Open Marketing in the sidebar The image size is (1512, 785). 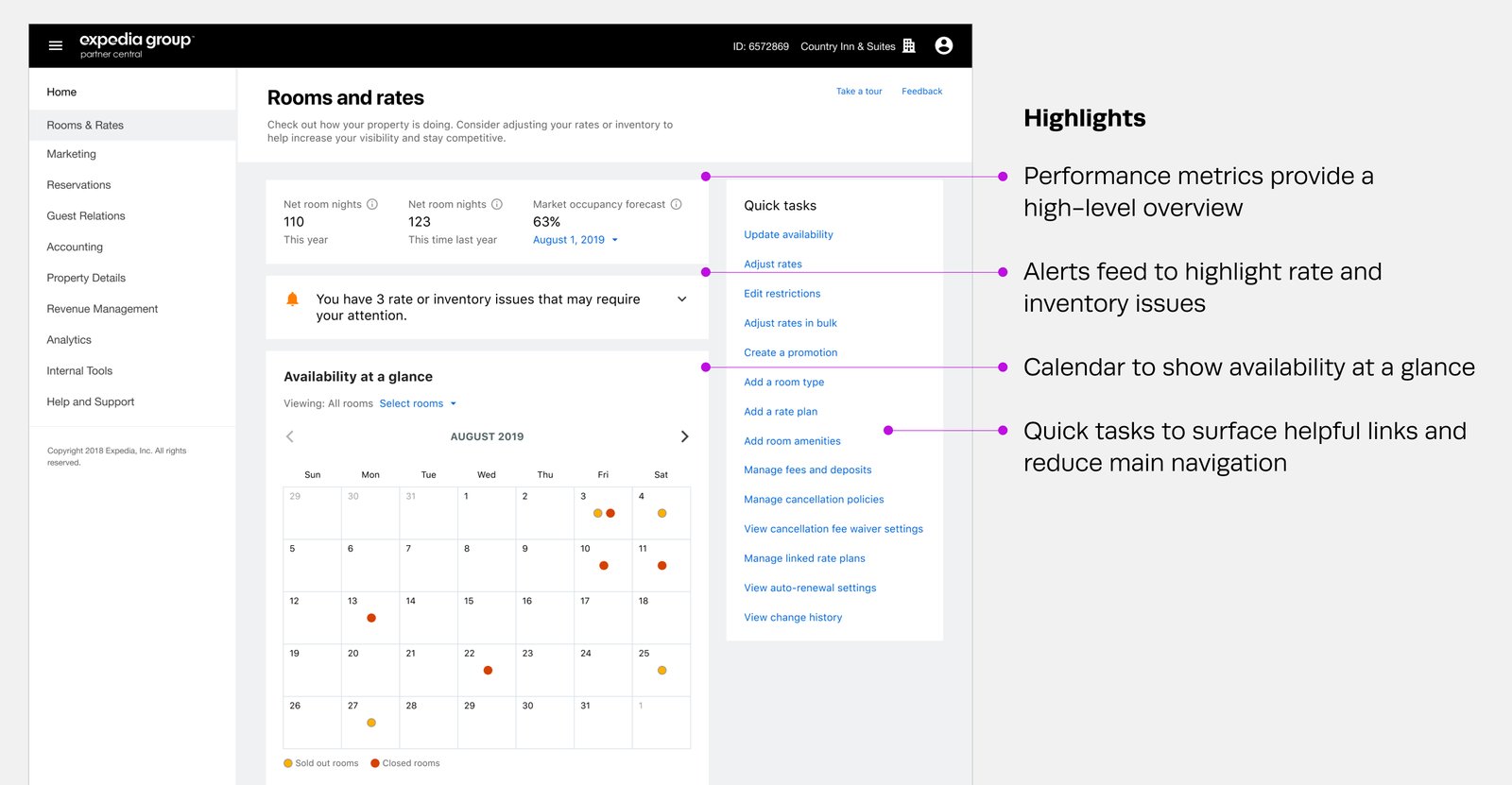(72, 154)
